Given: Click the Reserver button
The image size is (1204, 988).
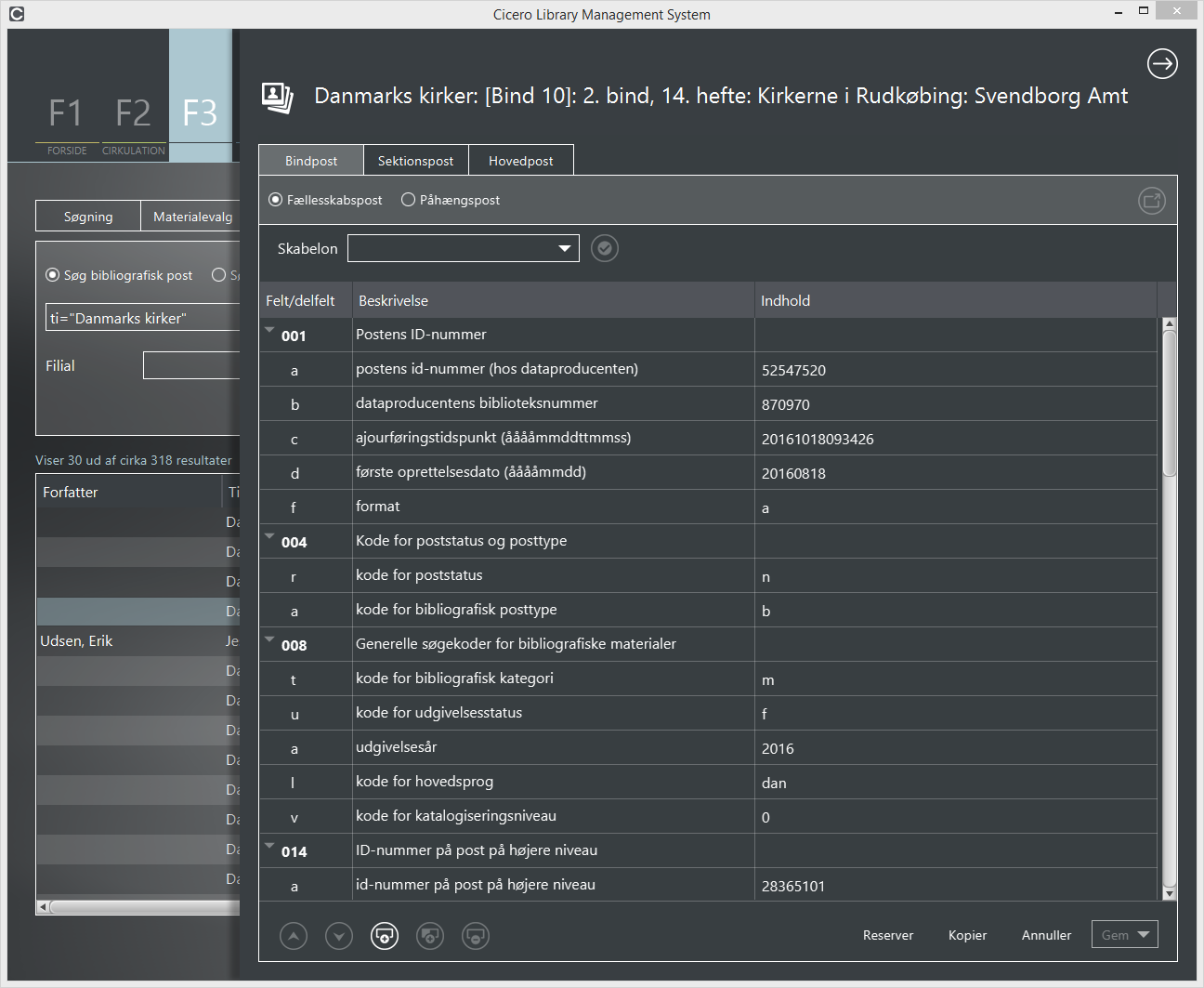Looking at the screenshot, I should click(x=888, y=935).
